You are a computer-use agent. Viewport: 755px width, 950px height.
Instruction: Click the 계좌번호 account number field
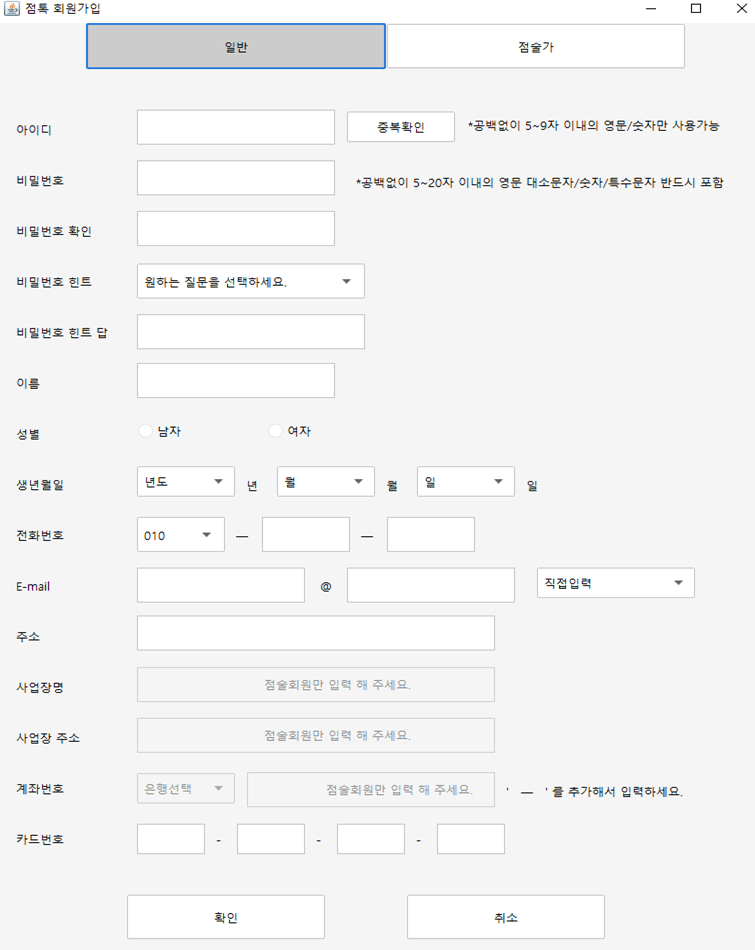(x=371, y=789)
